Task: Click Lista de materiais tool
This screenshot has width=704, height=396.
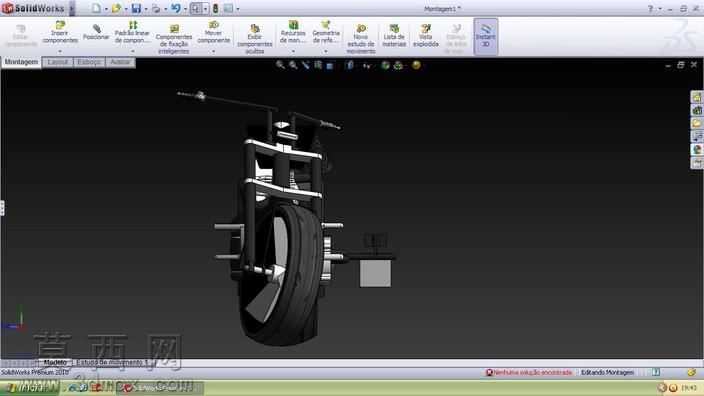Action: pyautogui.click(x=394, y=36)
